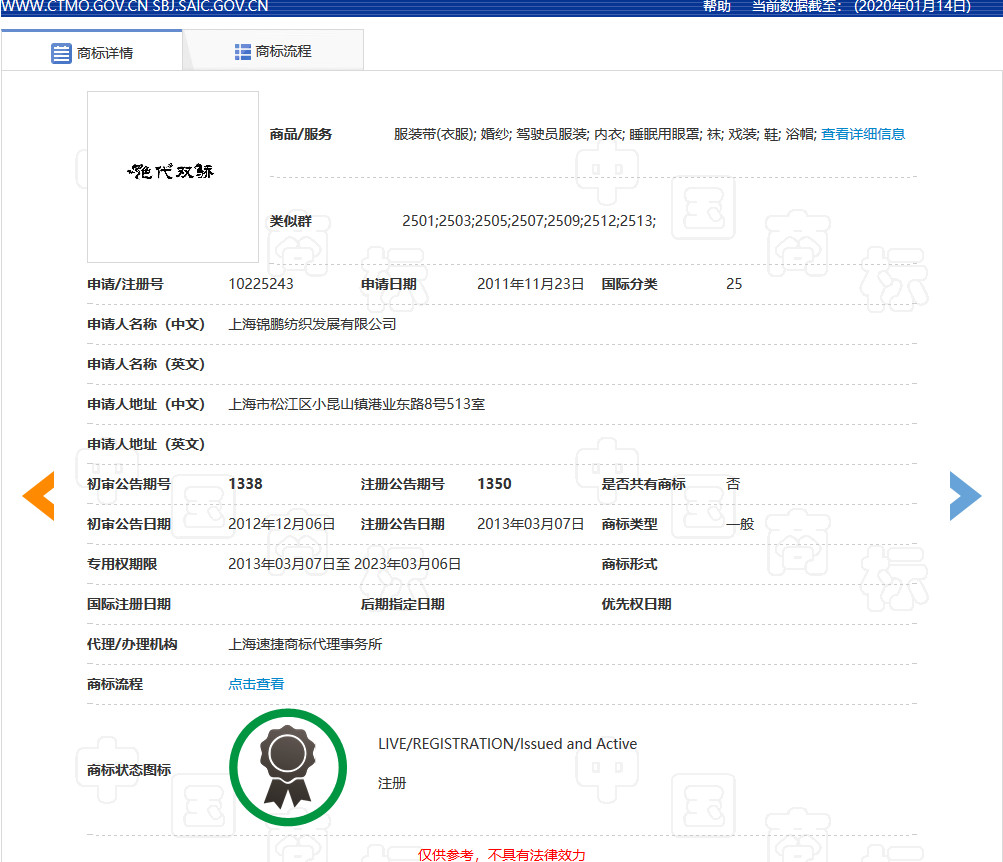This screenshot has width=1003, height=862.
Task: Click the 专用权期限 label
Action: (122, 564)
